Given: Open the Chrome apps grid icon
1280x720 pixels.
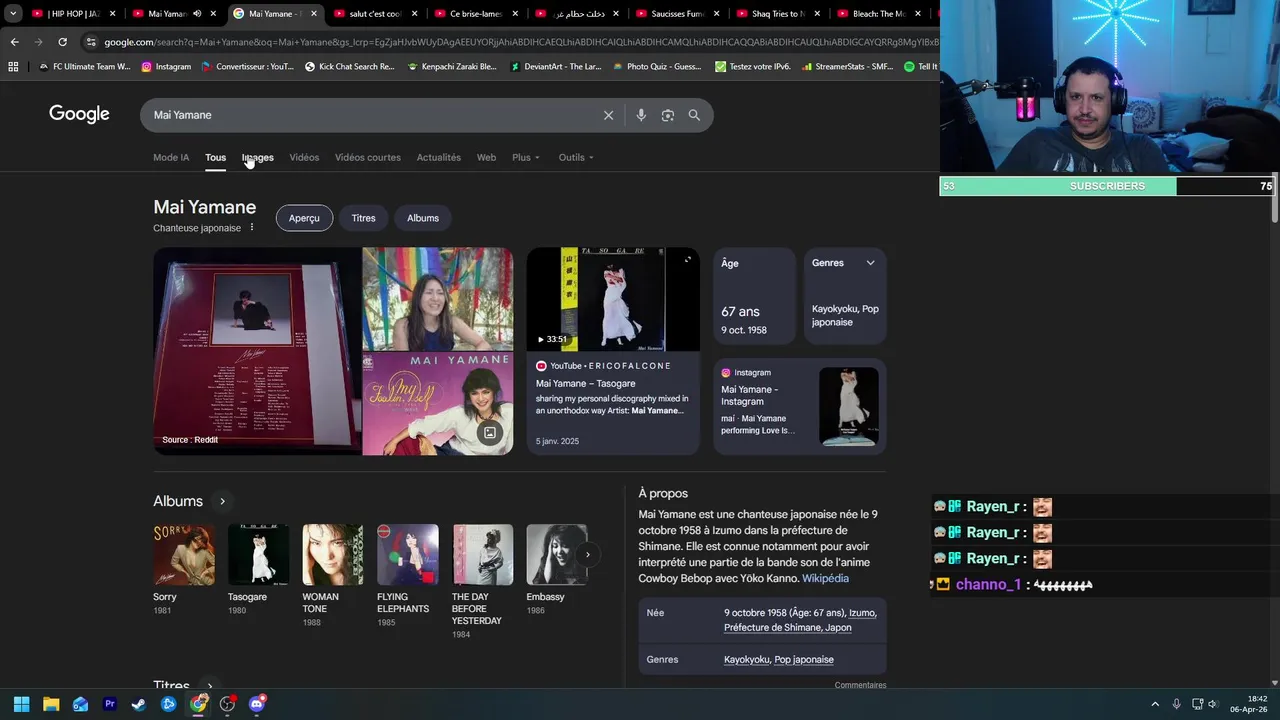Looking at the screenshot, I should [x=13, y=67].
